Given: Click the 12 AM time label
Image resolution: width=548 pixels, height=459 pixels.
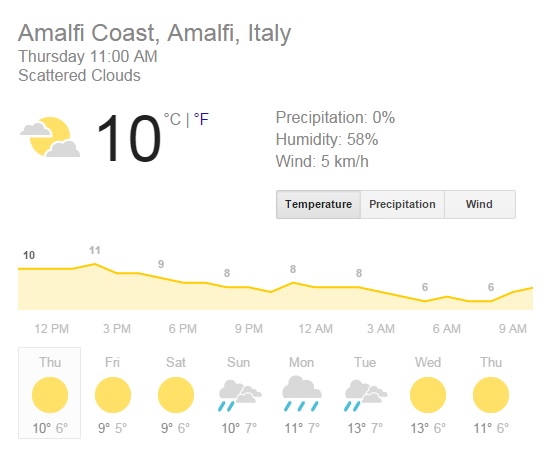Looking at the screenshot, I should coord(315,329).
